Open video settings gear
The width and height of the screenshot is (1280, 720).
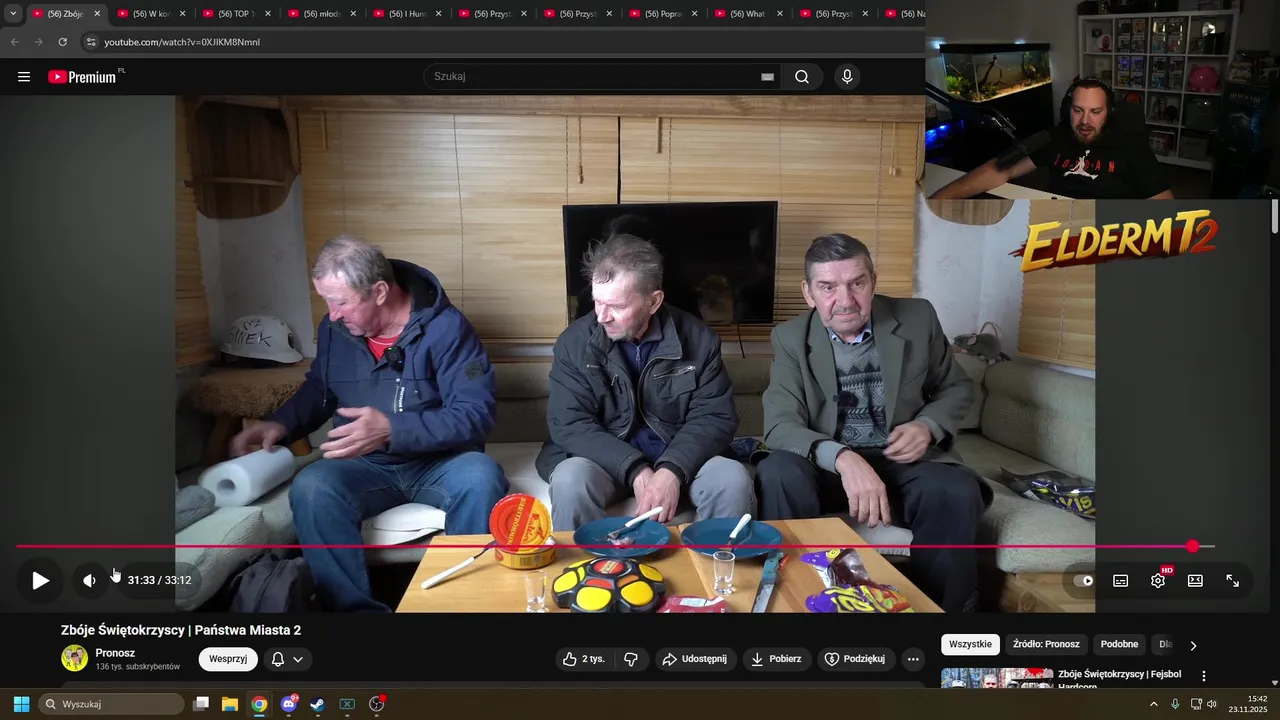(1158, 580)
